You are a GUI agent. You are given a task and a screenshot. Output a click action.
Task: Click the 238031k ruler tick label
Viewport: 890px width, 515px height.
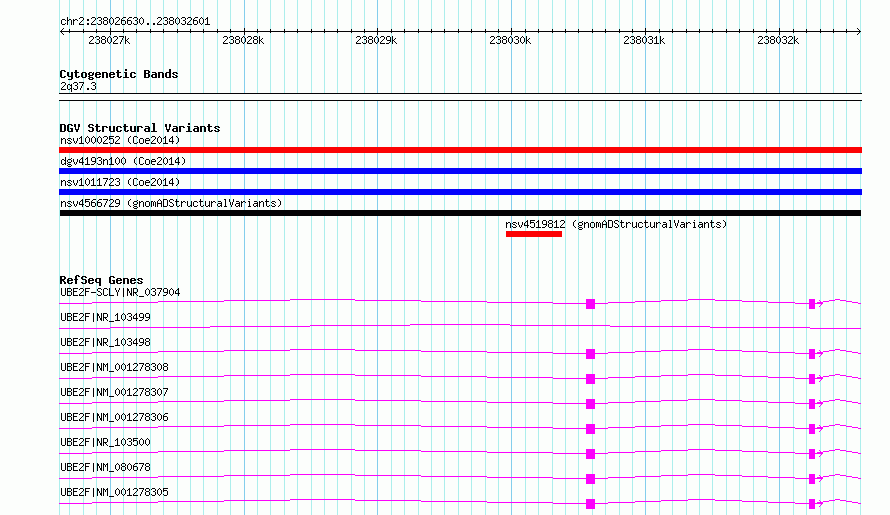644,40
